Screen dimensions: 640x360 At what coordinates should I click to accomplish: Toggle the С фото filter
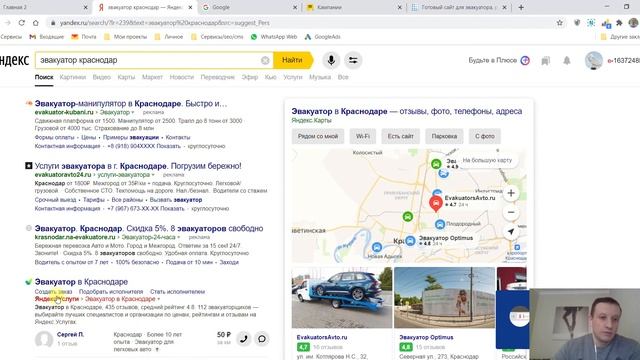pos(484,136)
